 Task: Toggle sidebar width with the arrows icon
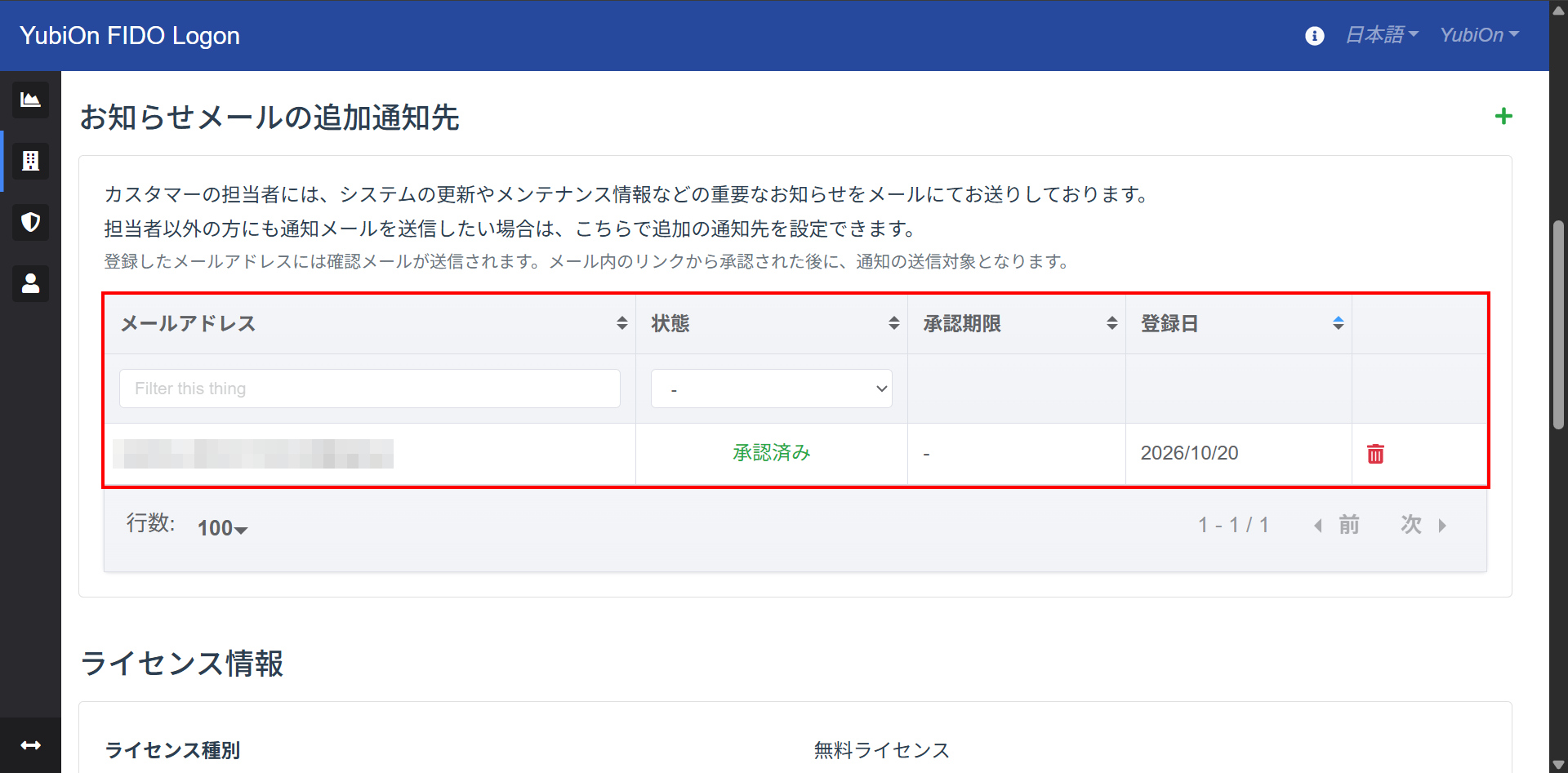click(30, 745)
